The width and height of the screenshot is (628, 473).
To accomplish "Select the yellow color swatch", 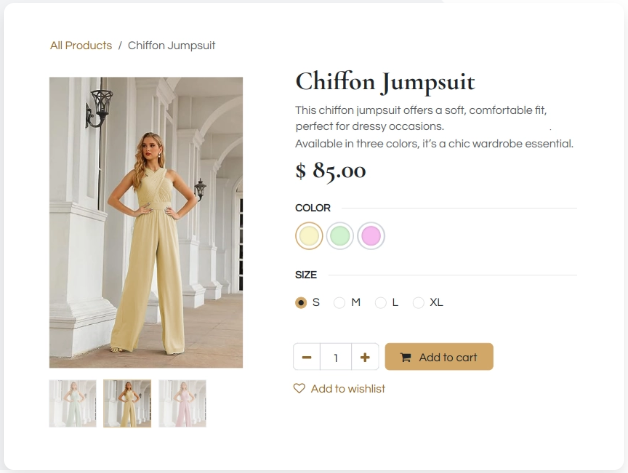I will click(x=309, y=236).
